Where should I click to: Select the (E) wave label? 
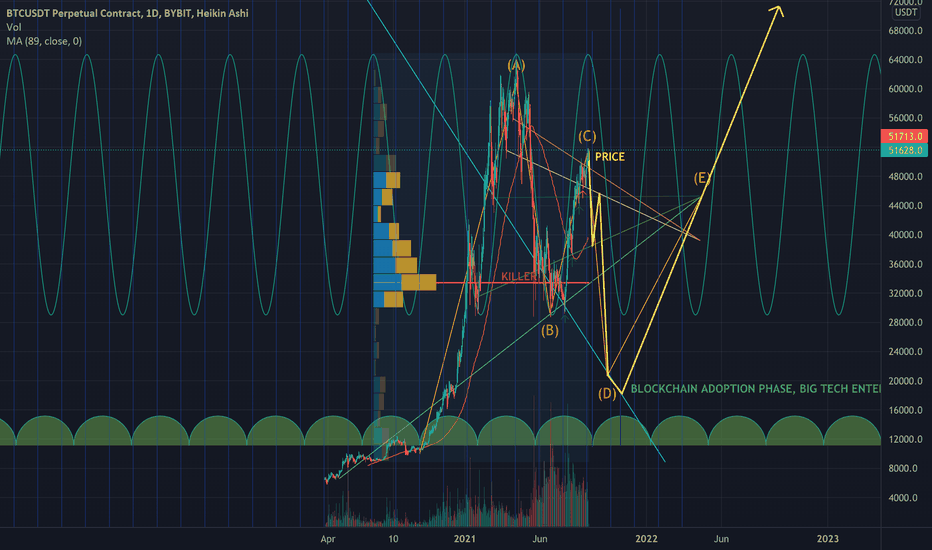[x=702, y=178]
